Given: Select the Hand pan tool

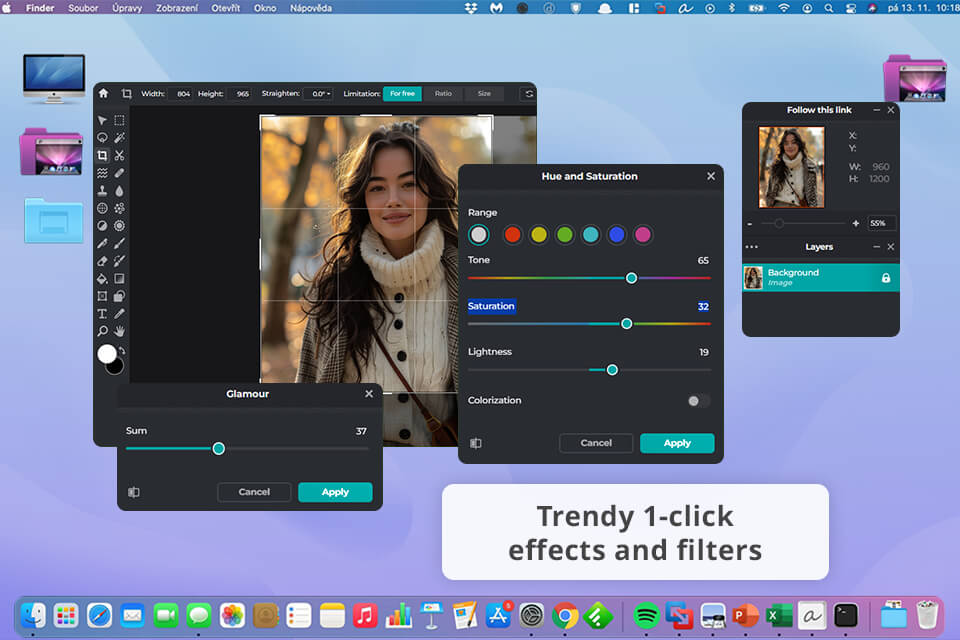Looking at the screenshot, I should [119, 331].
